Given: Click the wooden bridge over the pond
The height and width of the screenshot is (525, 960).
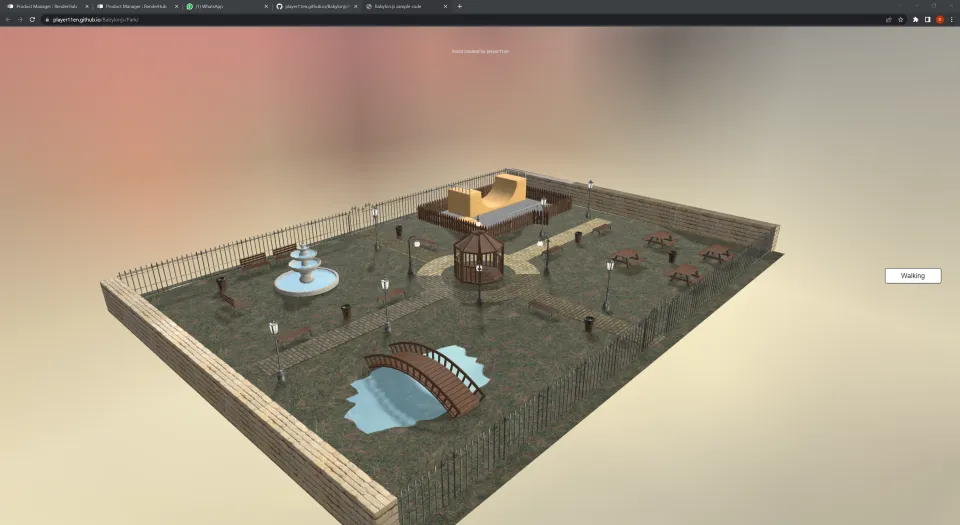Looking at the screenshot, I should tap(423, 376).
